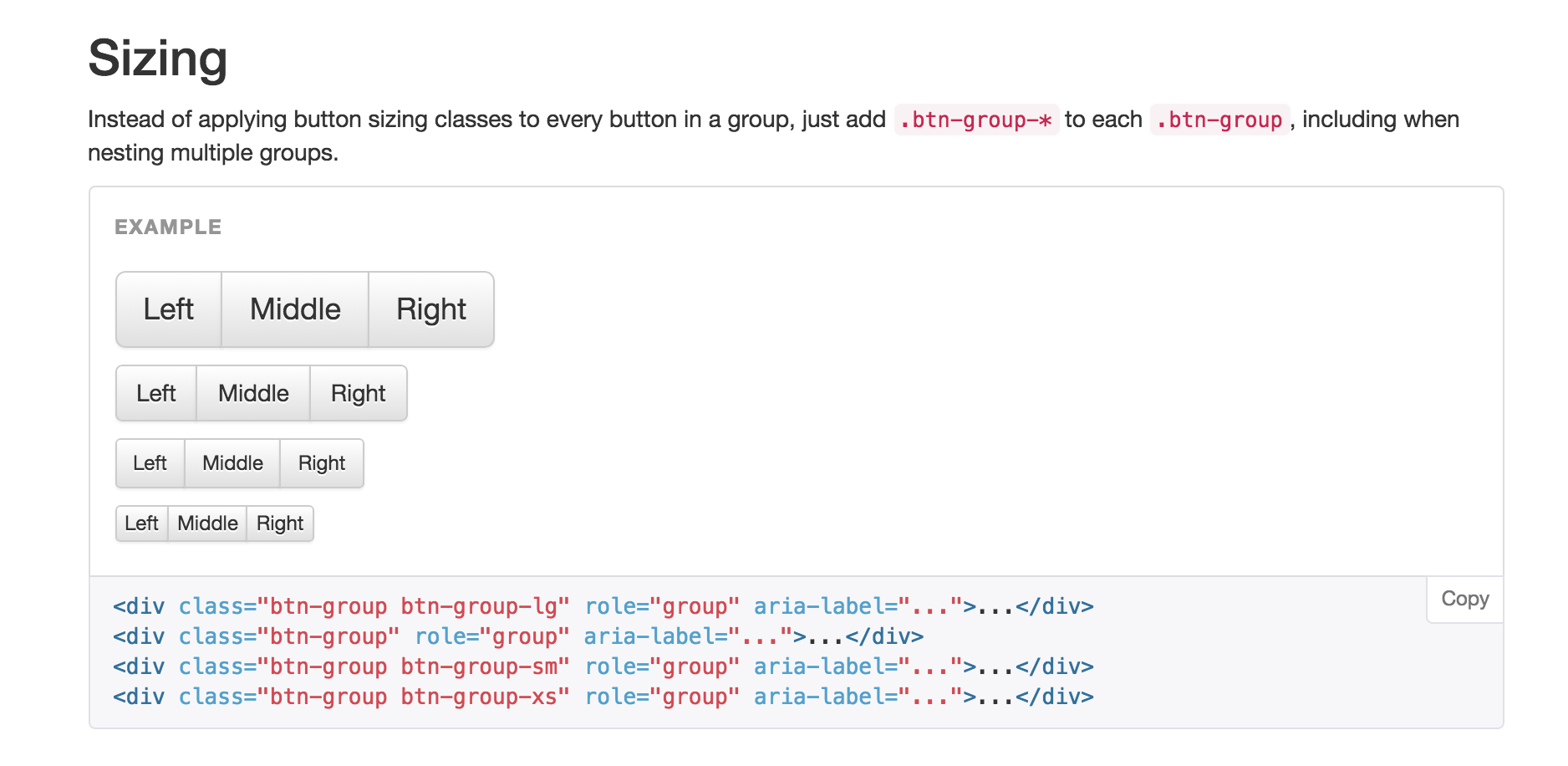This screenshot has height=766, width=1568.
Task: Click the btn-group-xs code line
Action: [603, 697]
